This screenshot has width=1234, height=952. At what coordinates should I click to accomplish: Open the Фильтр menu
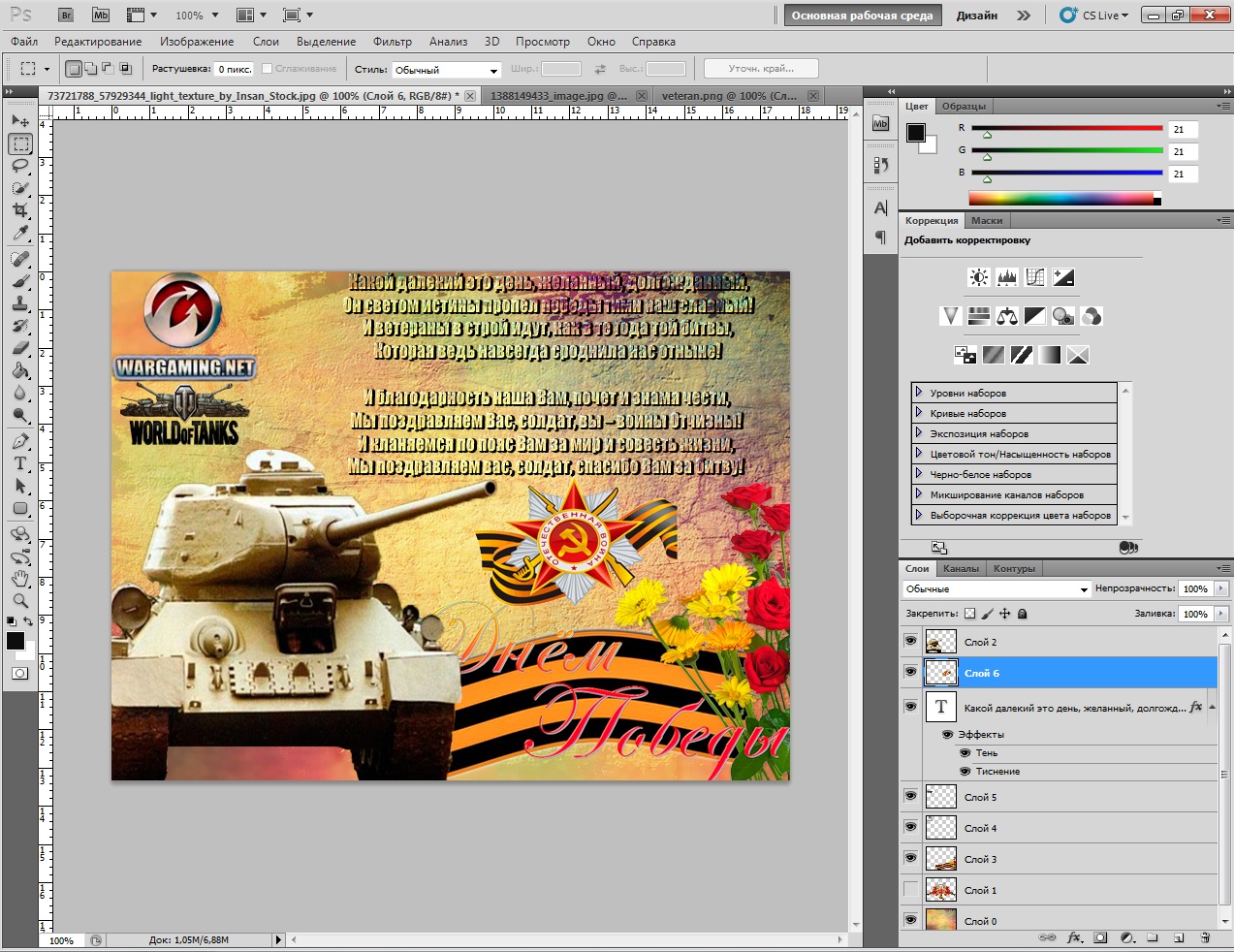pos(393,42)
